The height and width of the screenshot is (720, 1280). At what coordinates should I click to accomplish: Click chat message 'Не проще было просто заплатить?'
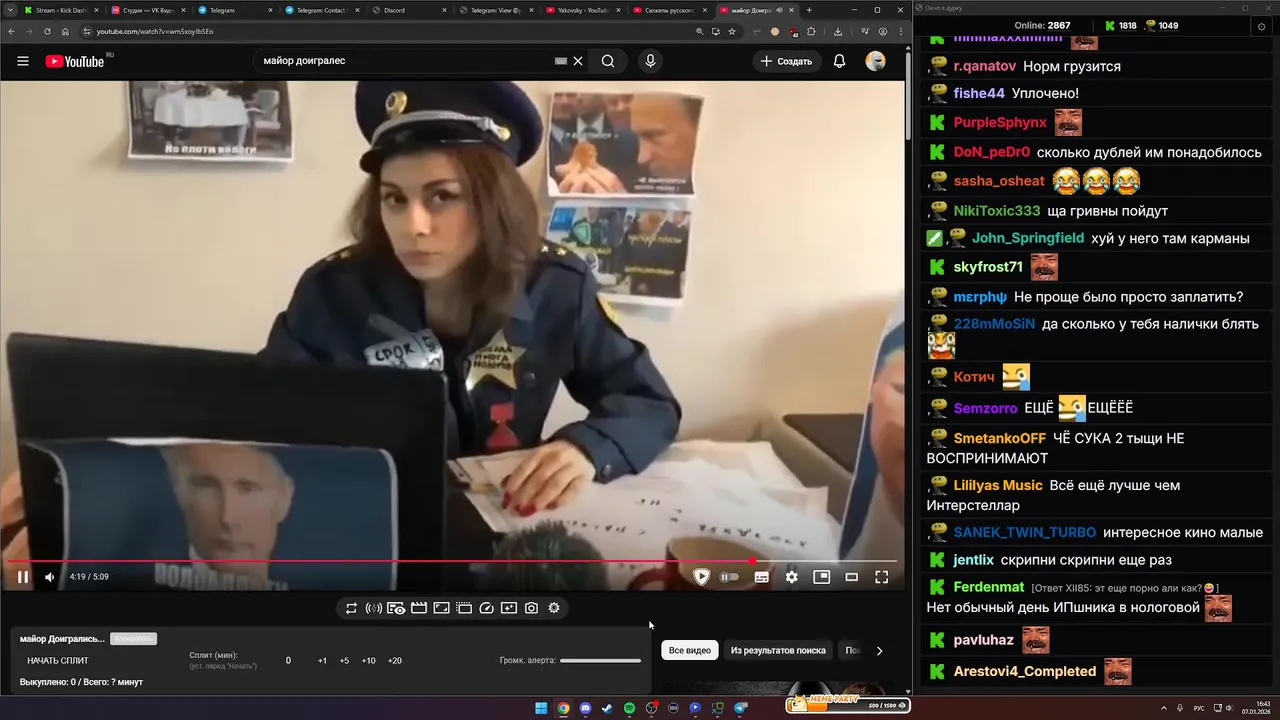(1128, 297)
